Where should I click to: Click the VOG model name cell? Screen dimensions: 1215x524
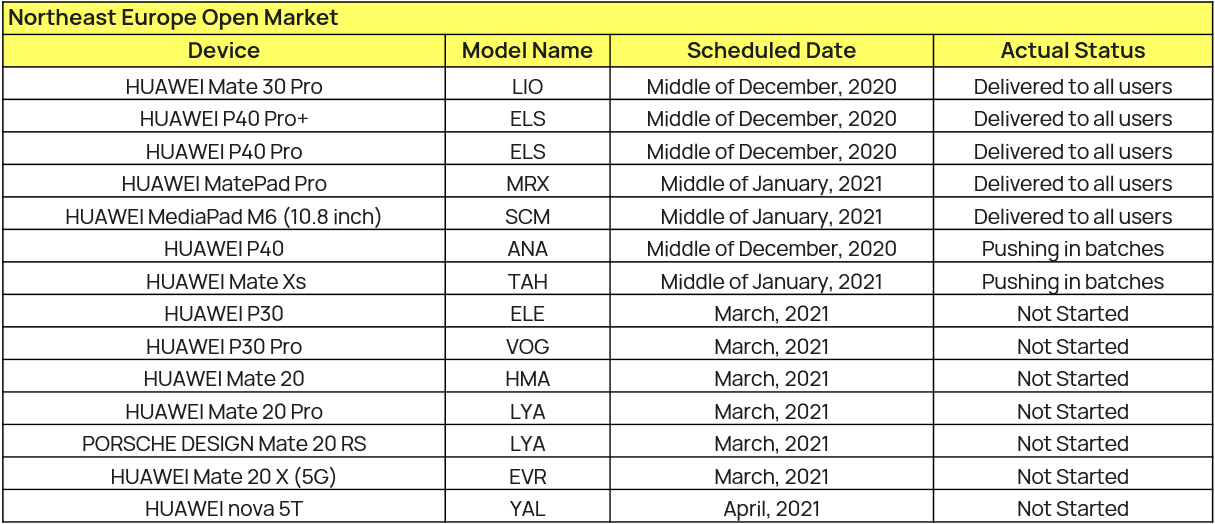pyautogui.click(x=527, y=346)
